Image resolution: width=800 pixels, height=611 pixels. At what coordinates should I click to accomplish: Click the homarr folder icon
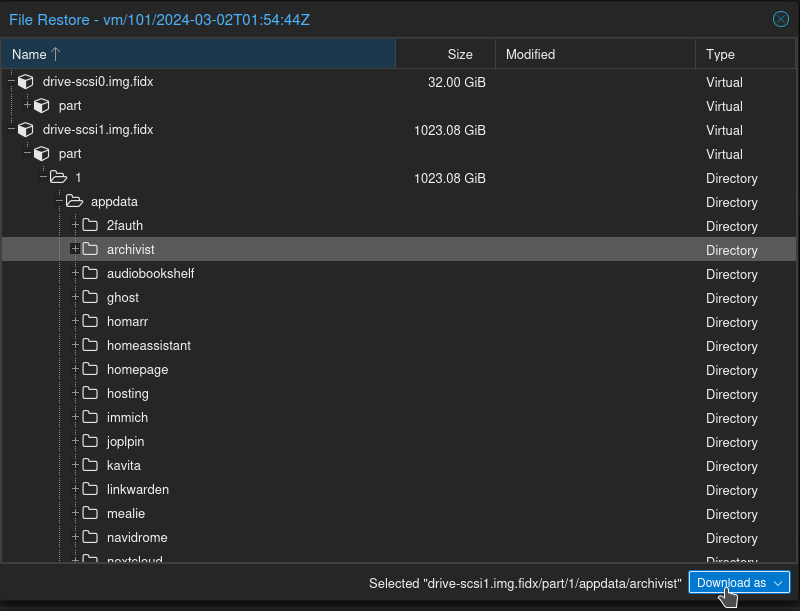coord(90,321)
